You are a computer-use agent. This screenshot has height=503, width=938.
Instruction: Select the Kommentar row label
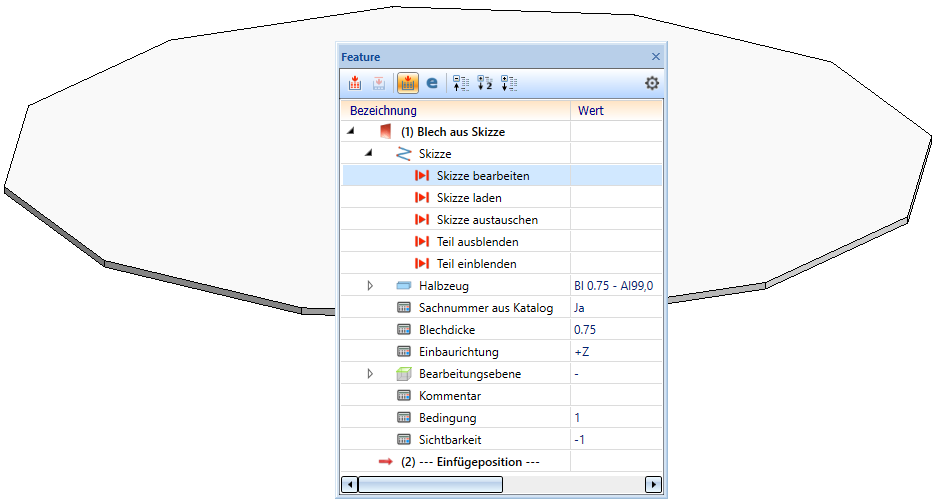[450, 396]
